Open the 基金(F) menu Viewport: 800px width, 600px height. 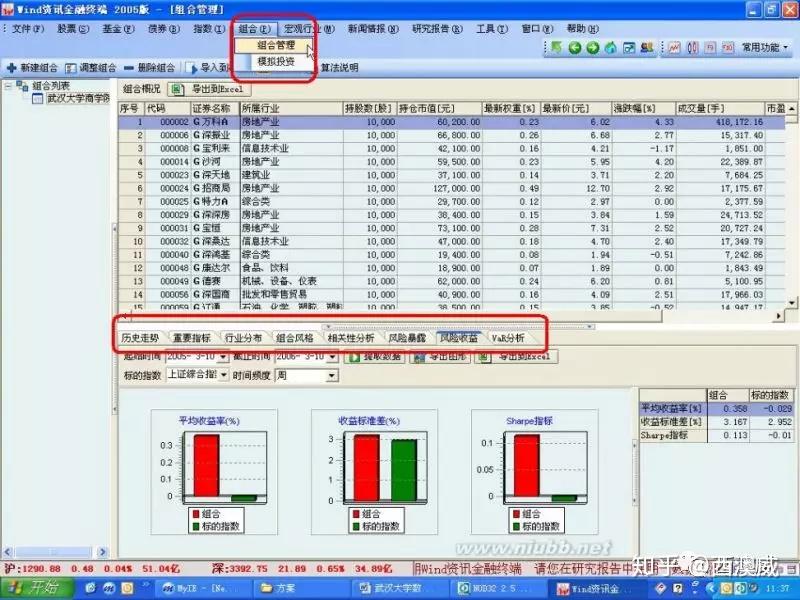[x=118, y=29]
